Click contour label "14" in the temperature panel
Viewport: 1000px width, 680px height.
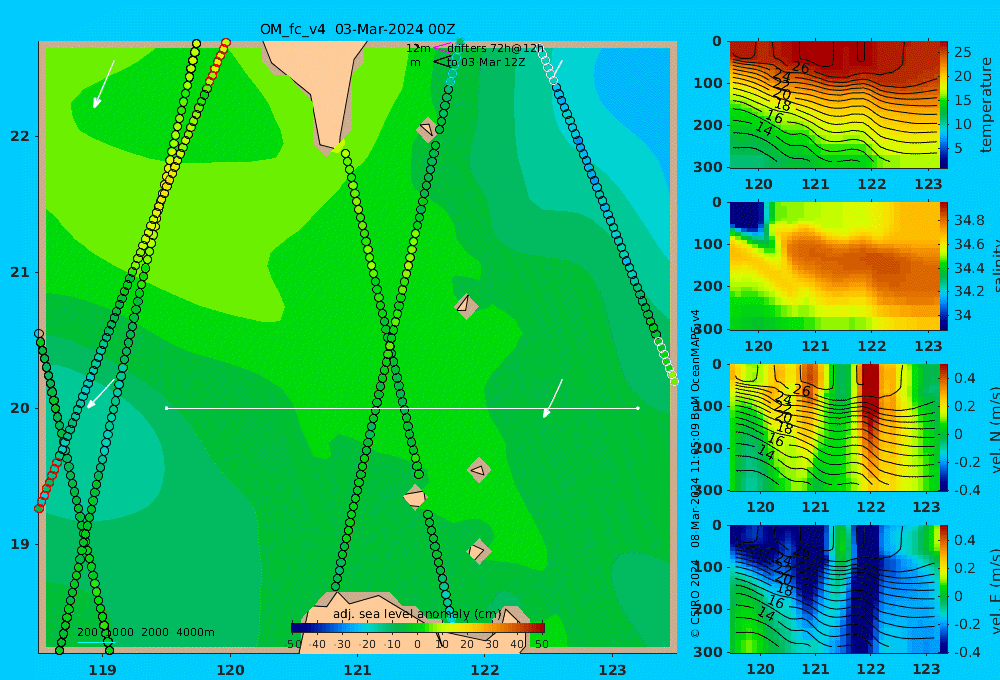click(x=764, y=129)
